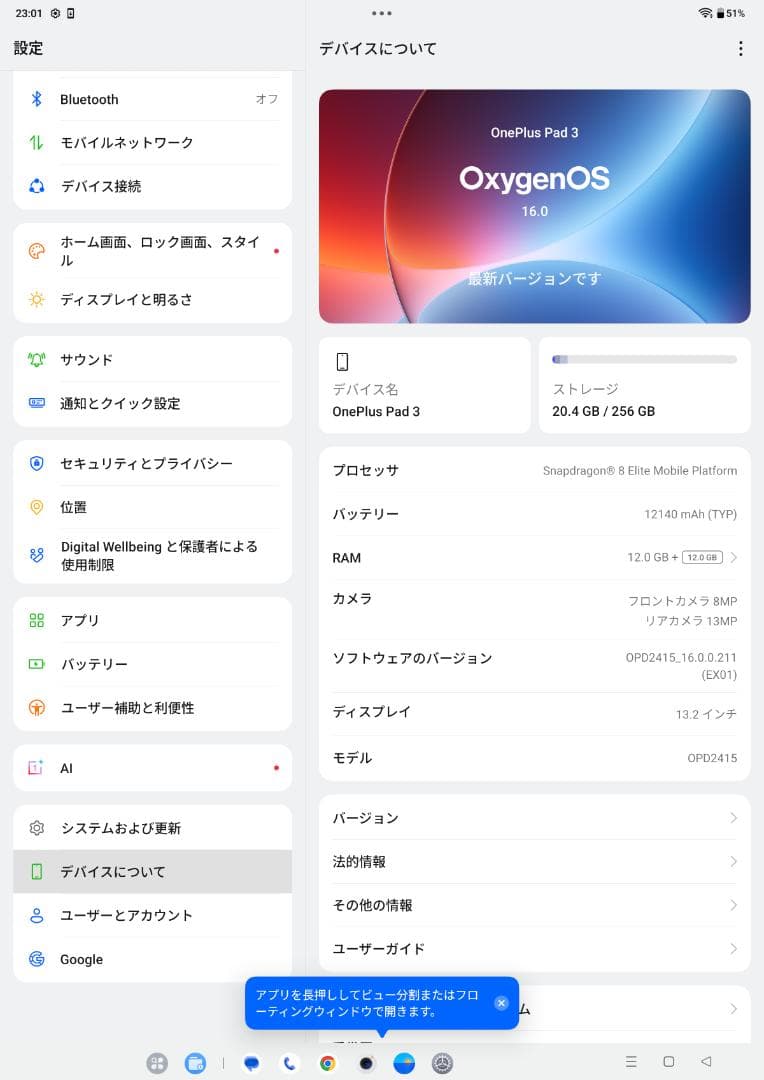
Task: Tap the フロントカメラ 8MP text
Action: (682, 601)
